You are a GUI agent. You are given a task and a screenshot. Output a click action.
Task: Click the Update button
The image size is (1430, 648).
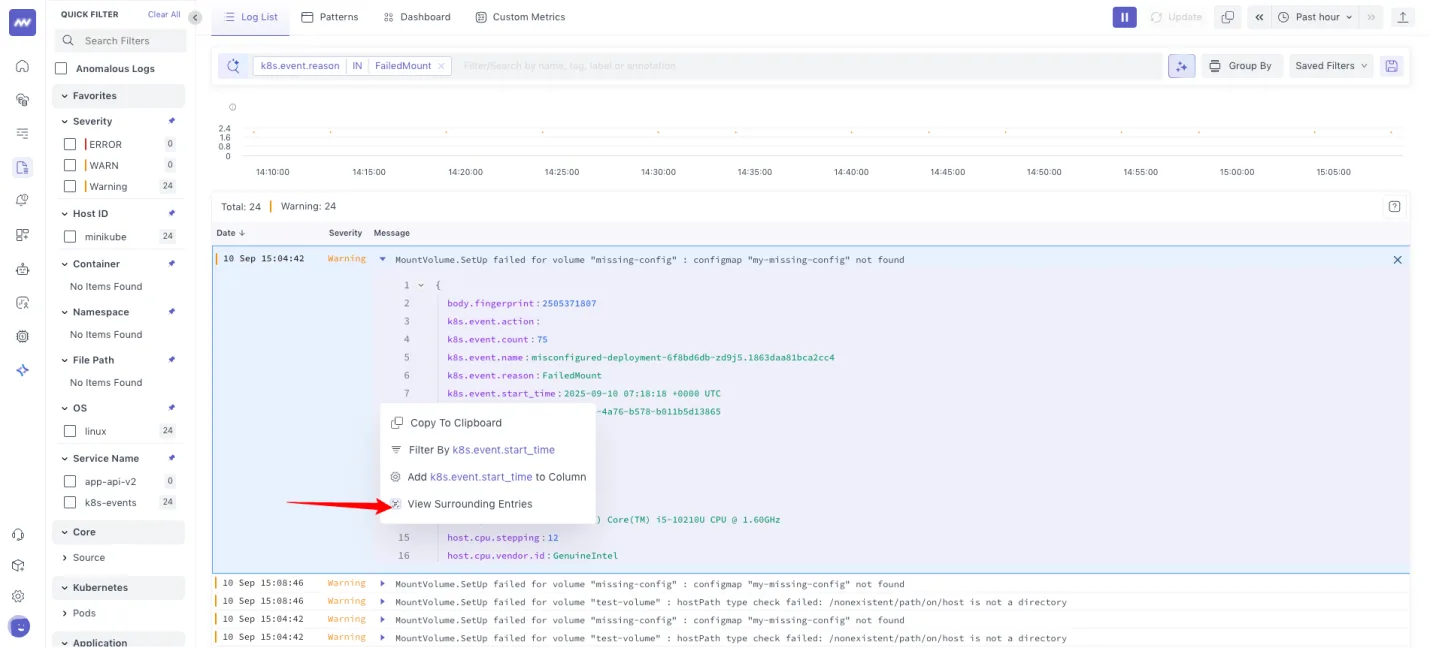pos(1176,17)
